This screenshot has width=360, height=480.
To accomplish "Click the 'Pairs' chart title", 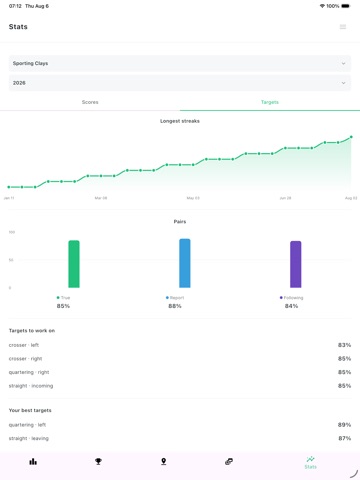I will pos(180,221).
